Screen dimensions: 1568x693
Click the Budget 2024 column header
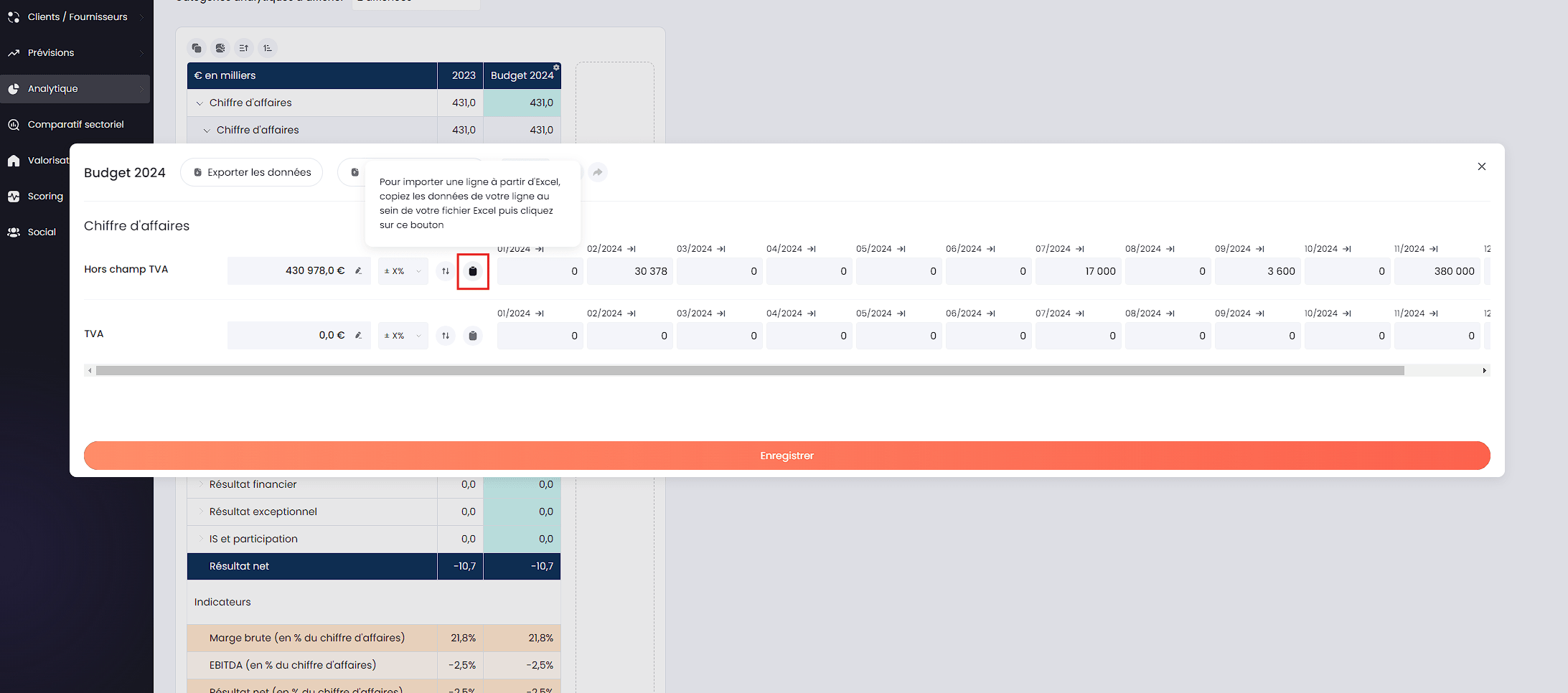522,75
